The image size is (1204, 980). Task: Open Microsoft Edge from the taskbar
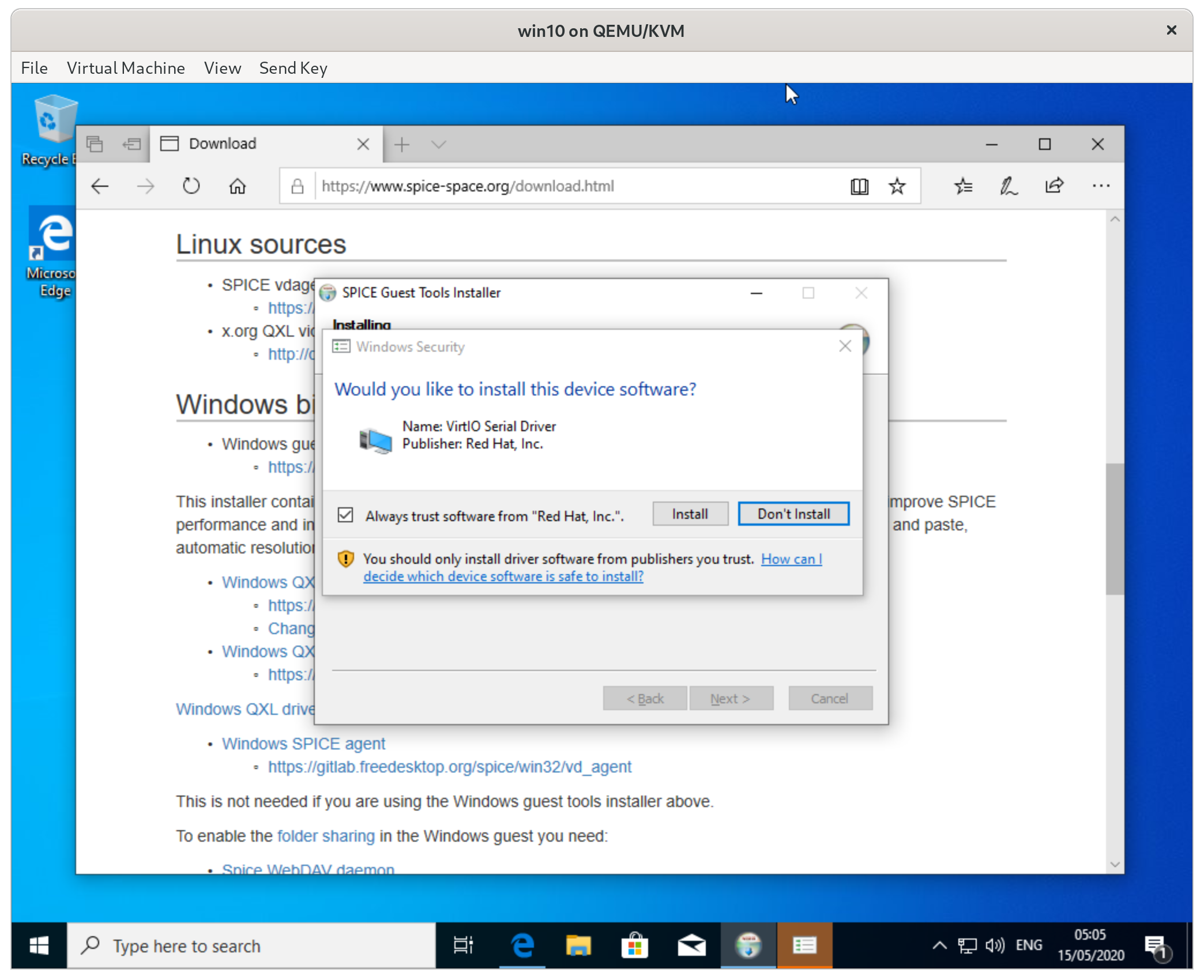[x=522, y=945]
